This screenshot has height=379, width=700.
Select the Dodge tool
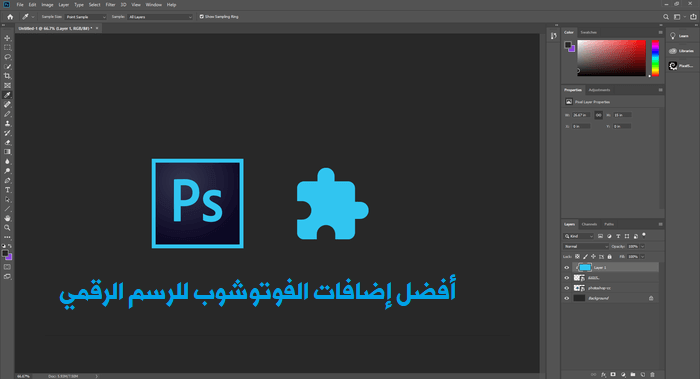point(7,171)
